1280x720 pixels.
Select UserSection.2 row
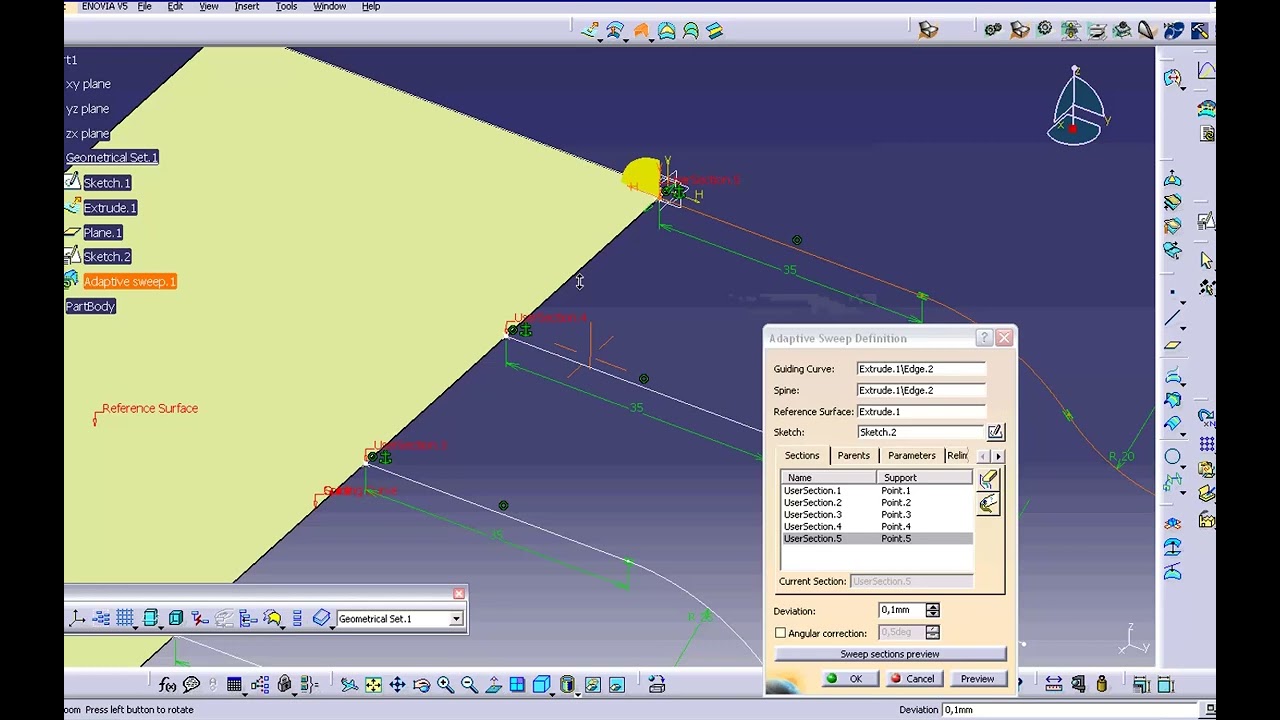click(x=877, y=503)
